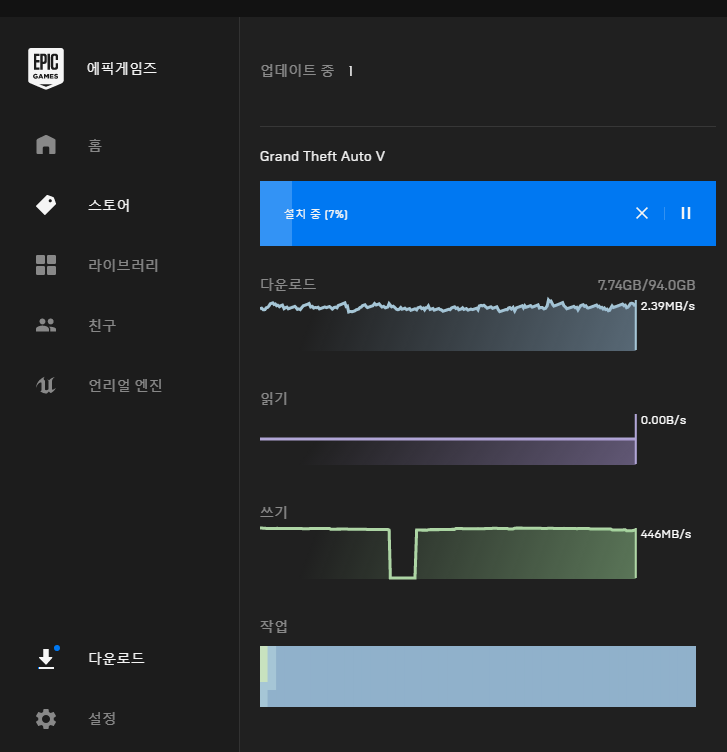Viewport: 727px width, 752px height.
Task: Click the 7.74GB/94.0GB size text
Action: click(x=646, y=285)
